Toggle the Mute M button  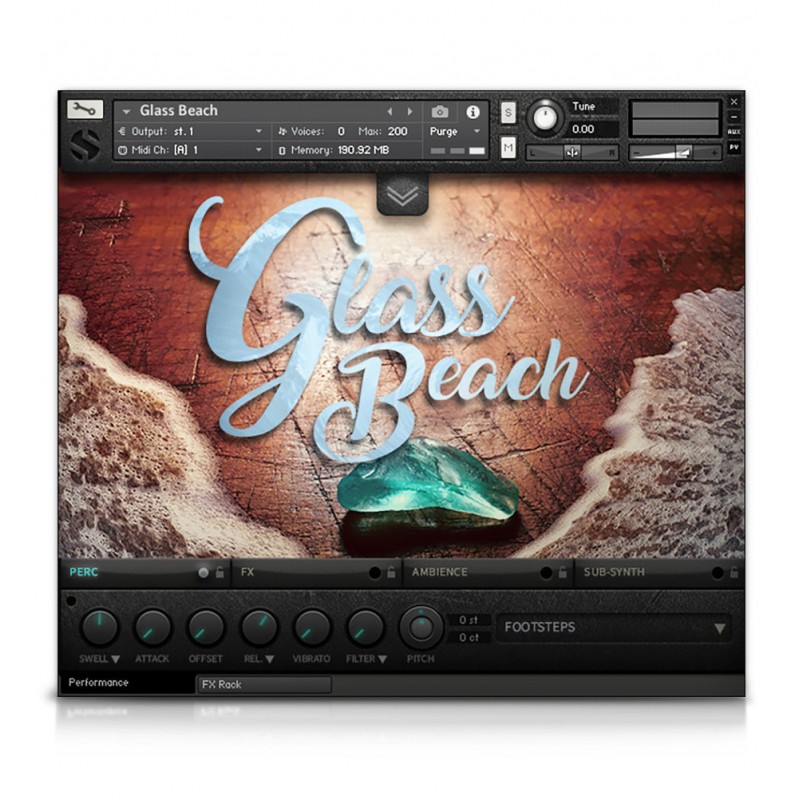point(508,148)
